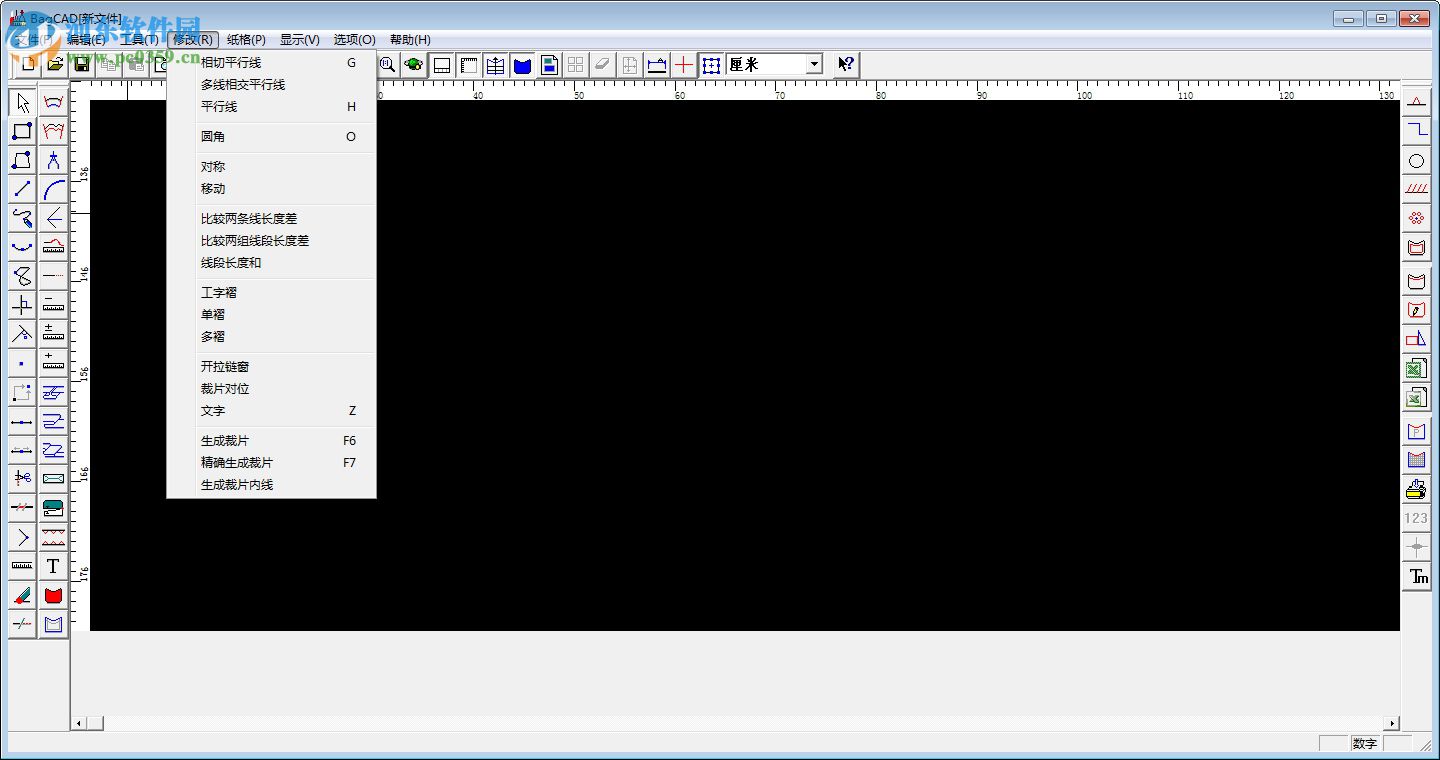
Task: Select 精确生成裁片 menu entry
Action: coord(271,463)
